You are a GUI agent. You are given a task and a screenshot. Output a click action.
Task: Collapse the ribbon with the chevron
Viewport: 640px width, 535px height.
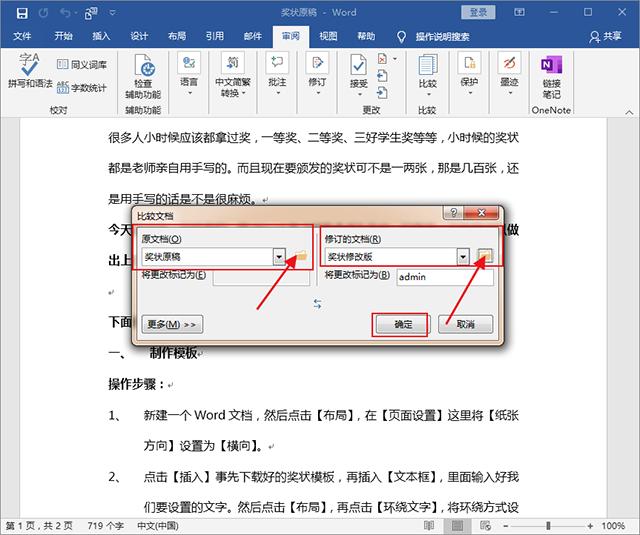tap(629, 112)
